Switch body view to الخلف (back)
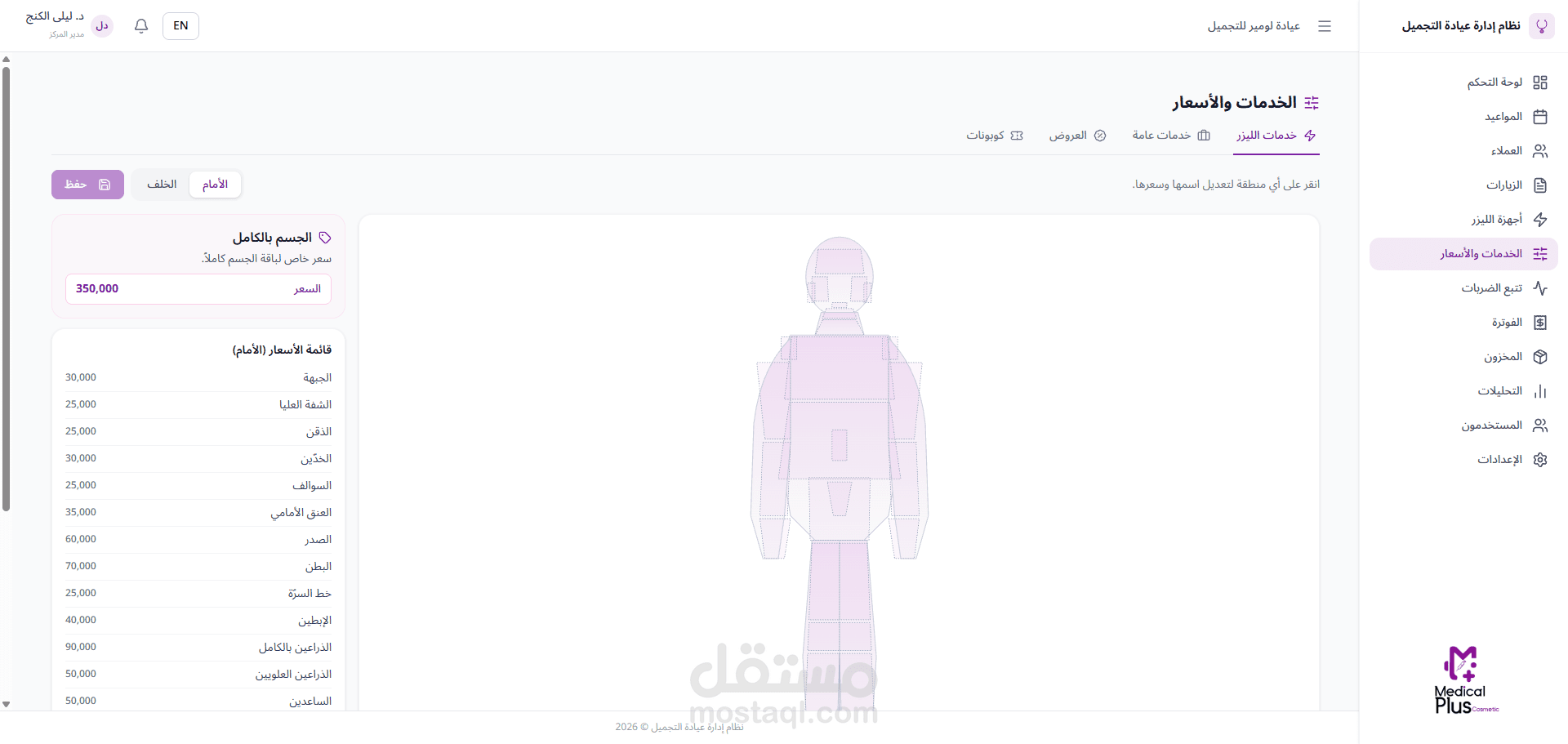The height and width of the screenshot is (744, 1568). [x=162, y=185]
